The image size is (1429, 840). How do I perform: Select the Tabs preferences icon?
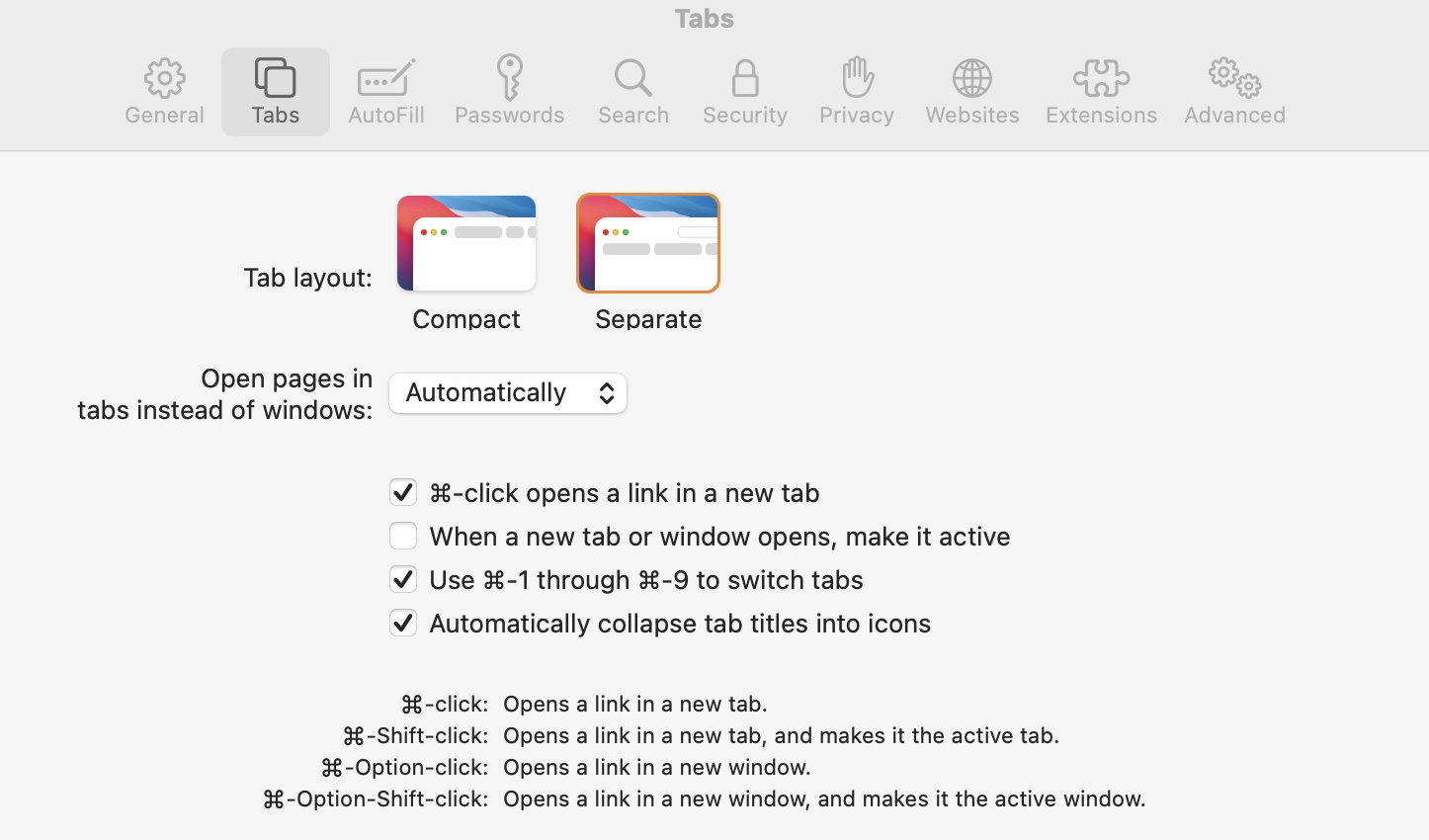coord(275,78)
